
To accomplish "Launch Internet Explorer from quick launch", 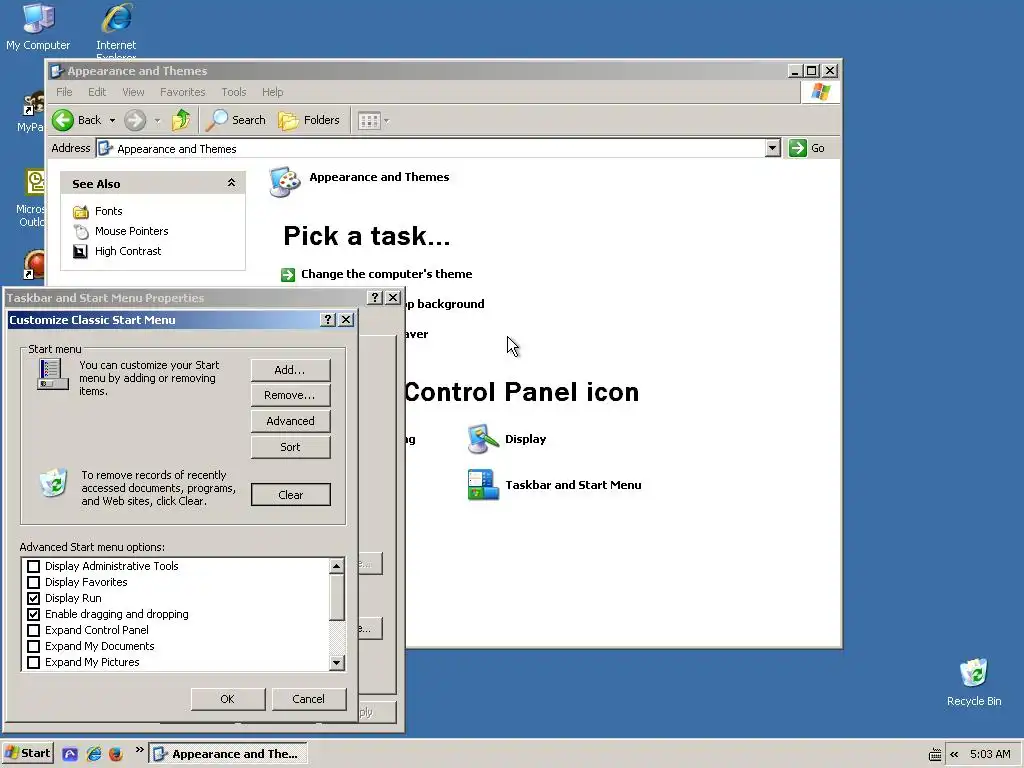I will 94,754.
